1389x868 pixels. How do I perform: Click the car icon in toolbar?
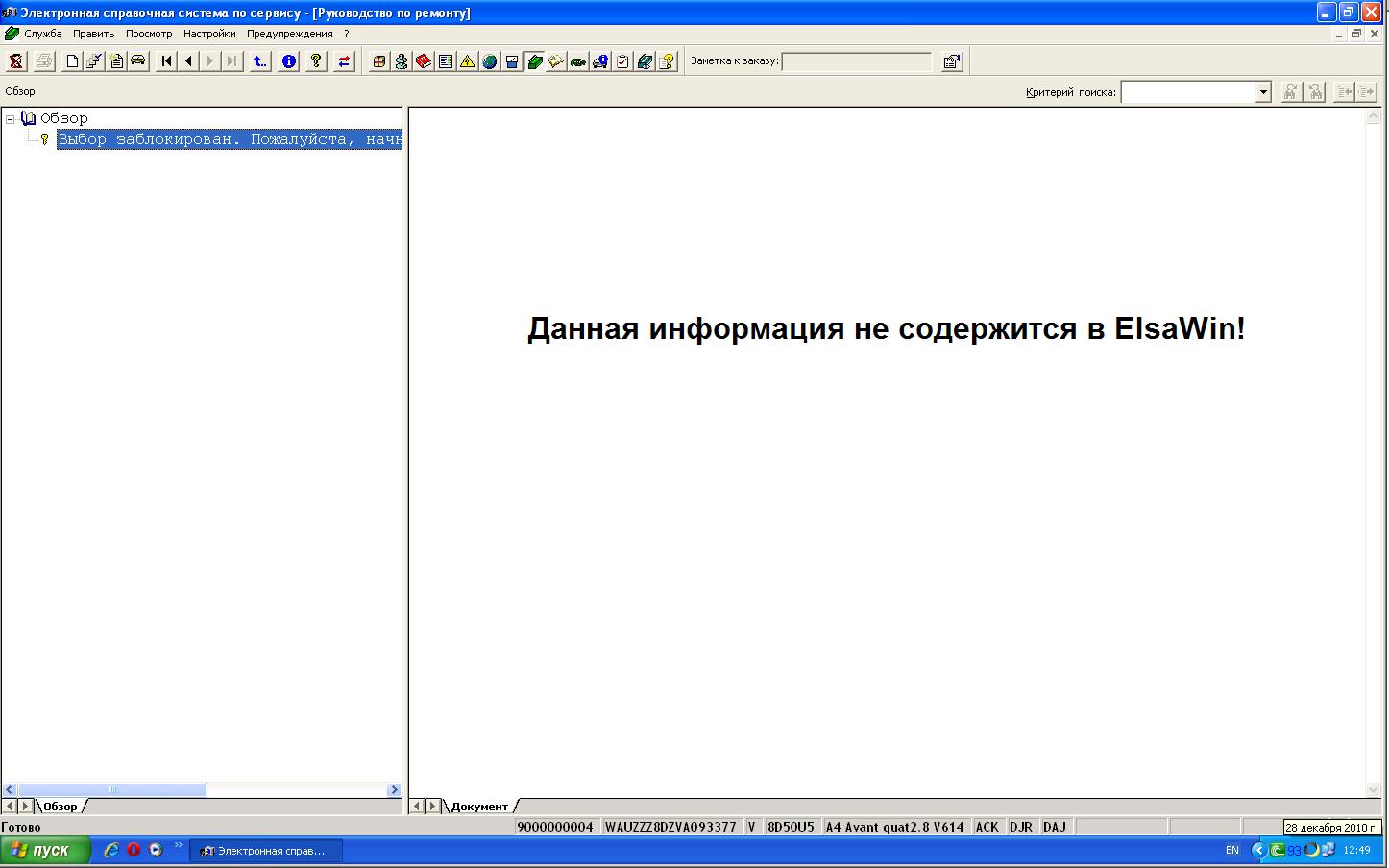click(x=138, y=61)
